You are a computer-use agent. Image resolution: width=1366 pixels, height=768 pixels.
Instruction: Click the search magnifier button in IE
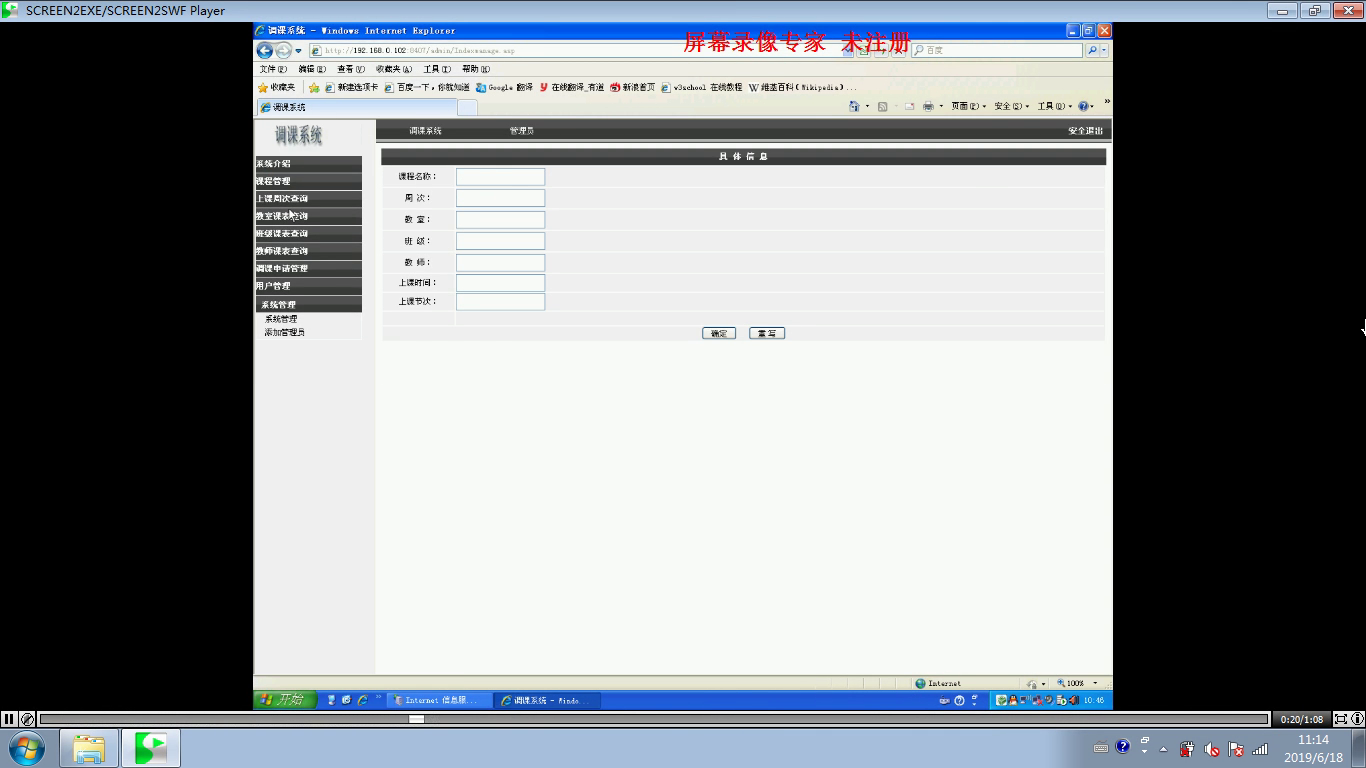coord(1092,50)
